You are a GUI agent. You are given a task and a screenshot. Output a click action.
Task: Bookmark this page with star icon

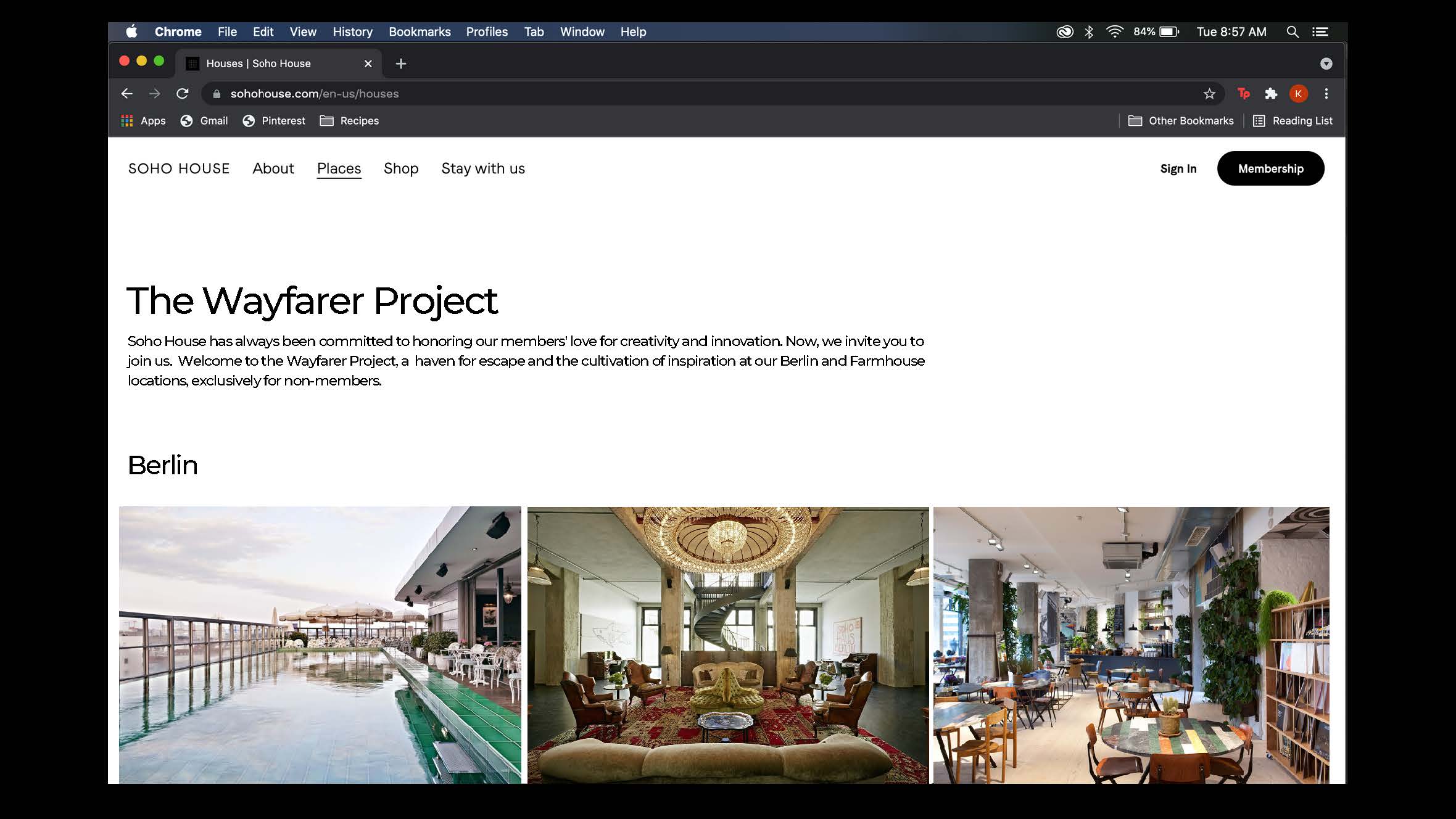1209,94
